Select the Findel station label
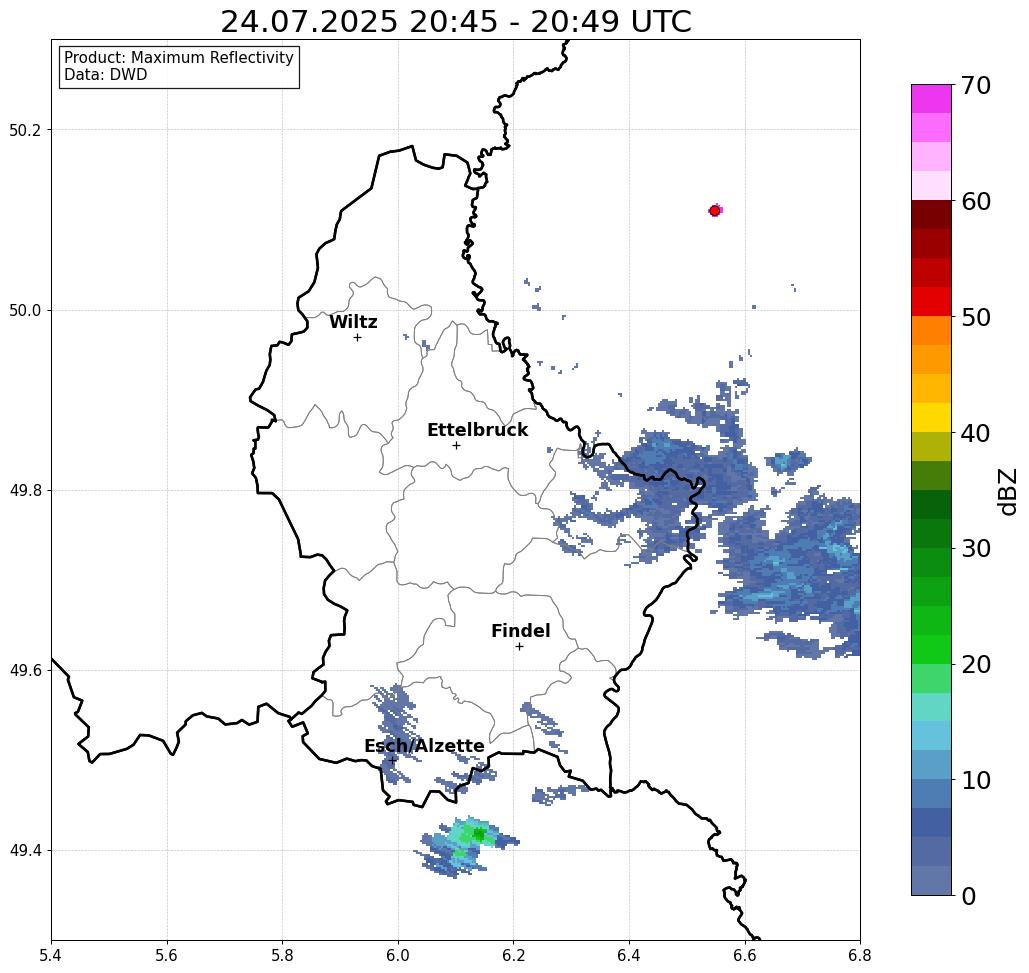 520,631
